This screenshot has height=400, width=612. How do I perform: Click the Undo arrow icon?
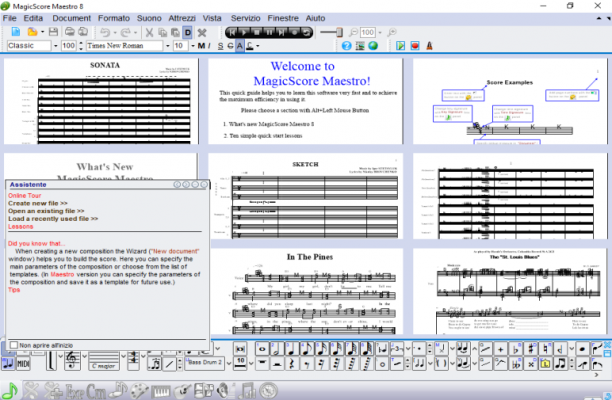point(105,32)
